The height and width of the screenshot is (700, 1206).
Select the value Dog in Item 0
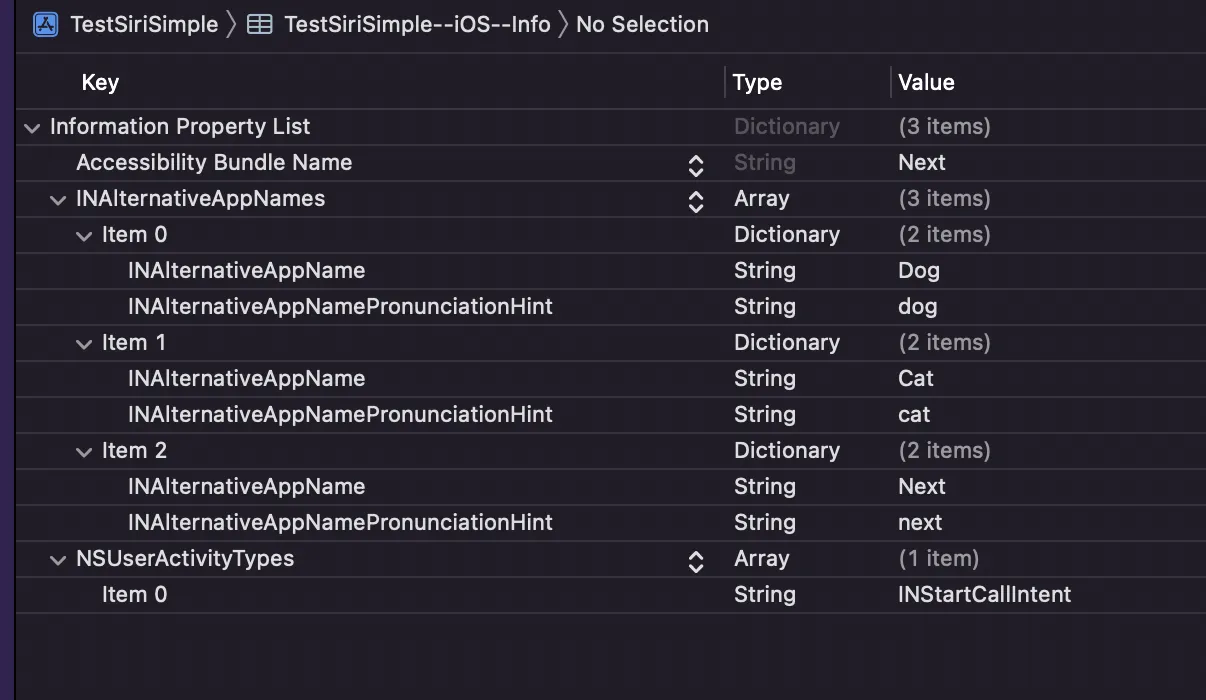point(918,270)
